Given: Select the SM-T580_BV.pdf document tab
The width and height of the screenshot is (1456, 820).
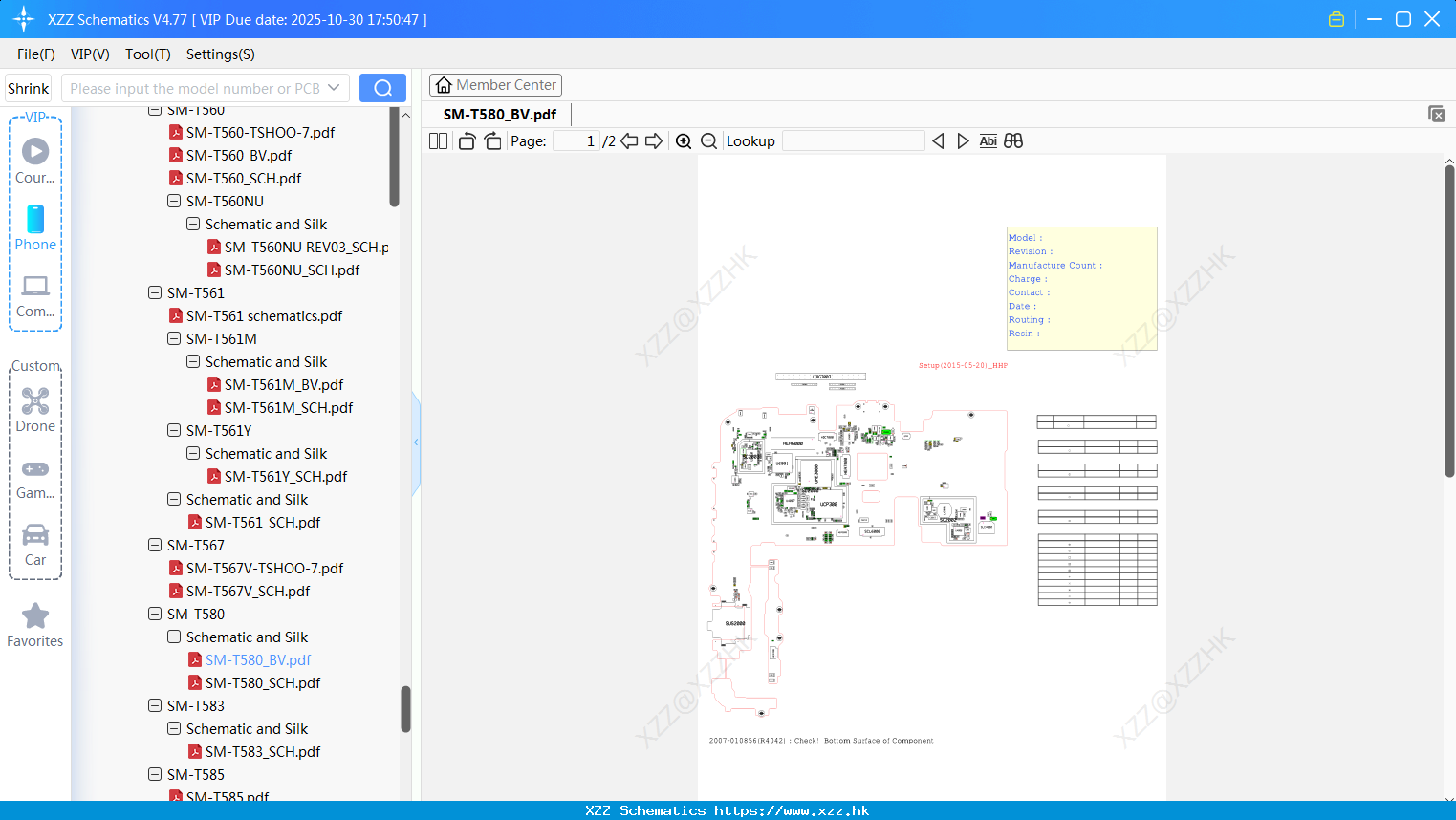Looking at the screenshot, I should (500, 114).
